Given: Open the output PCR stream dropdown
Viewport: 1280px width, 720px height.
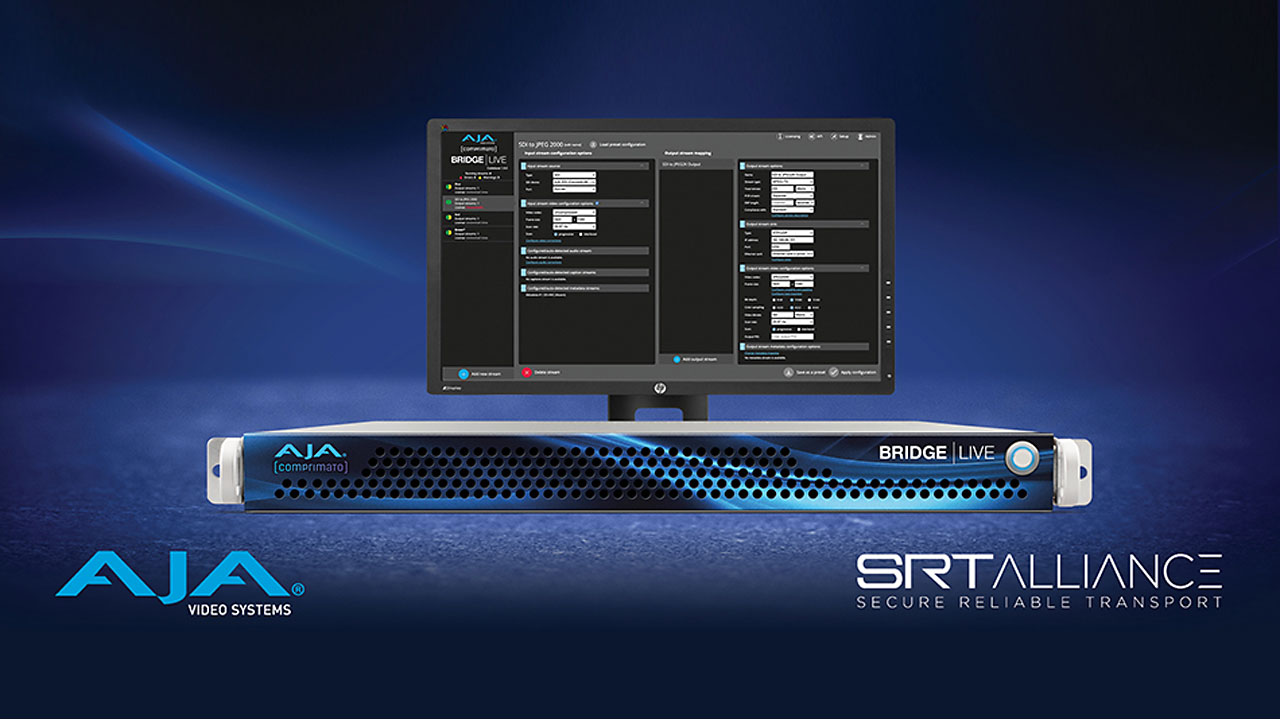Looking at the screenshot, I should click(793, 196).
